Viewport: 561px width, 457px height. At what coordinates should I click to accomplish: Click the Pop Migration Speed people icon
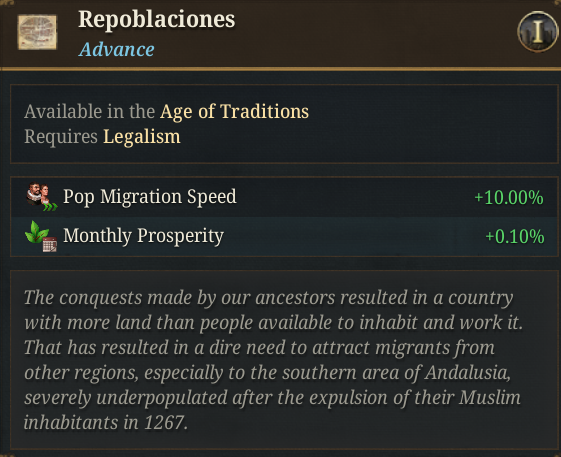(41, 197)
